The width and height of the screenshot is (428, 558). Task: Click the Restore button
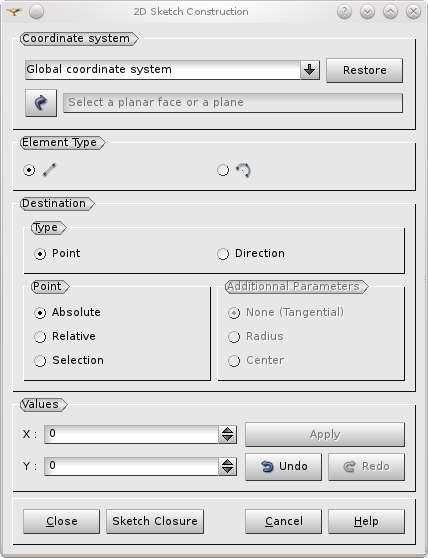pos(364,70)
